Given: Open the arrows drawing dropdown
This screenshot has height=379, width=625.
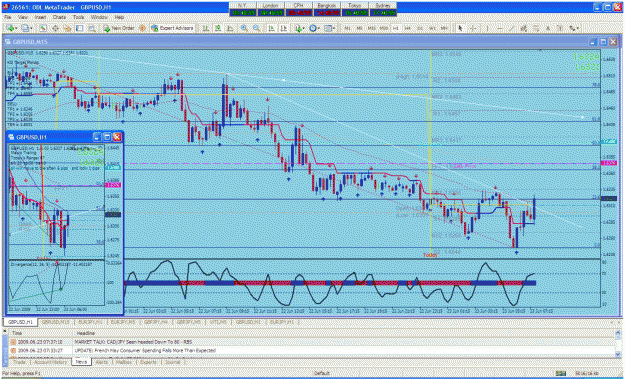Looking at the screenshot, I should click(x=574, y=28).
